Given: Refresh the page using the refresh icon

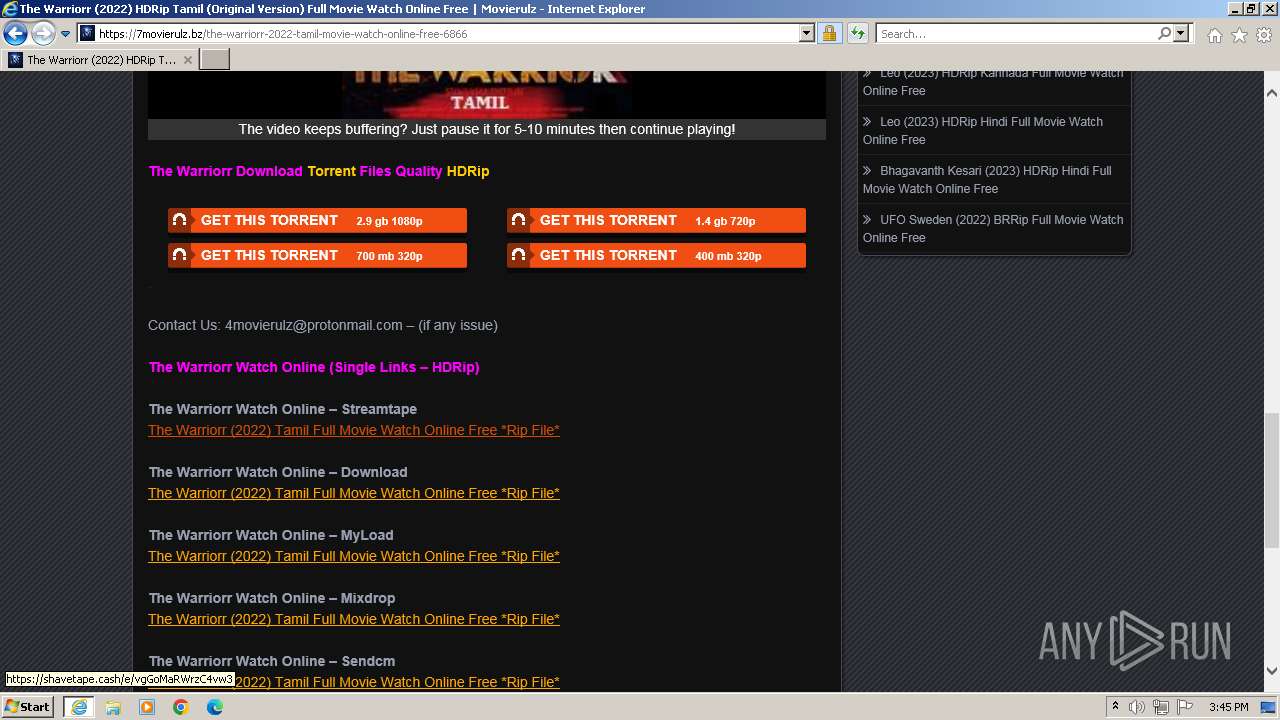Looking at the screenshot, I should coord(857,34).
